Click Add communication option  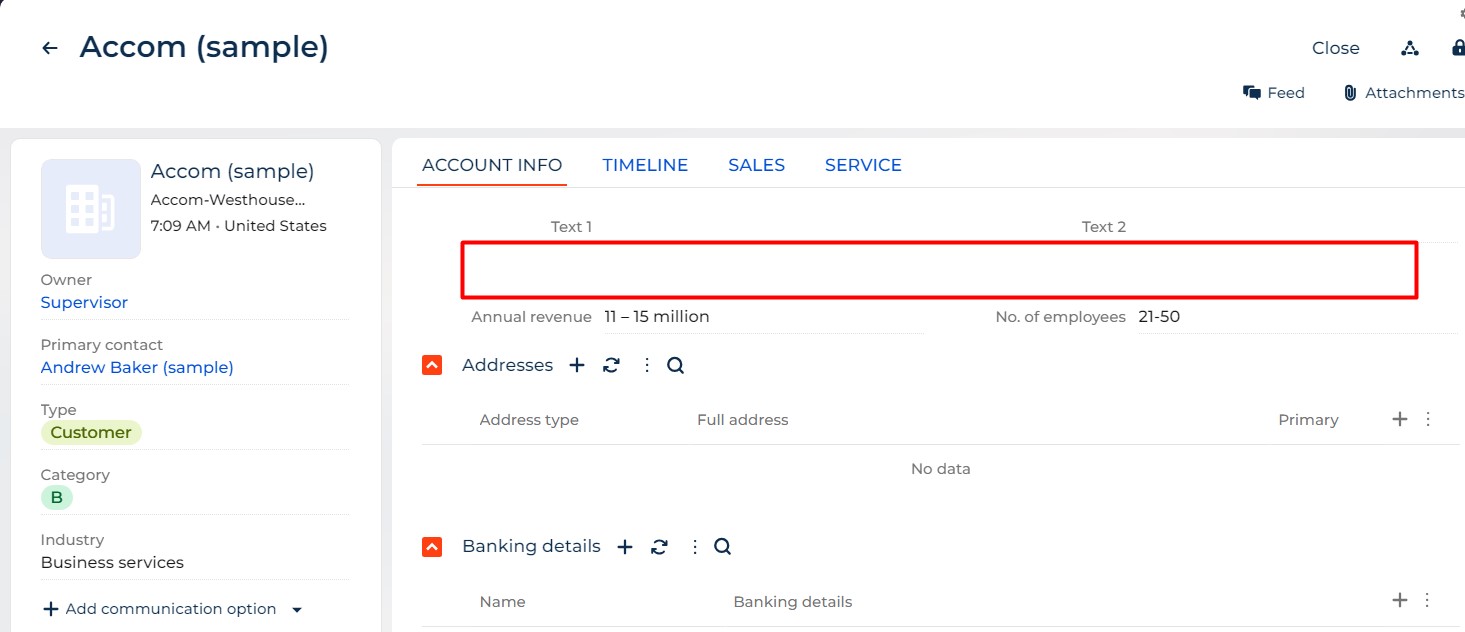[x=160, y=609]
